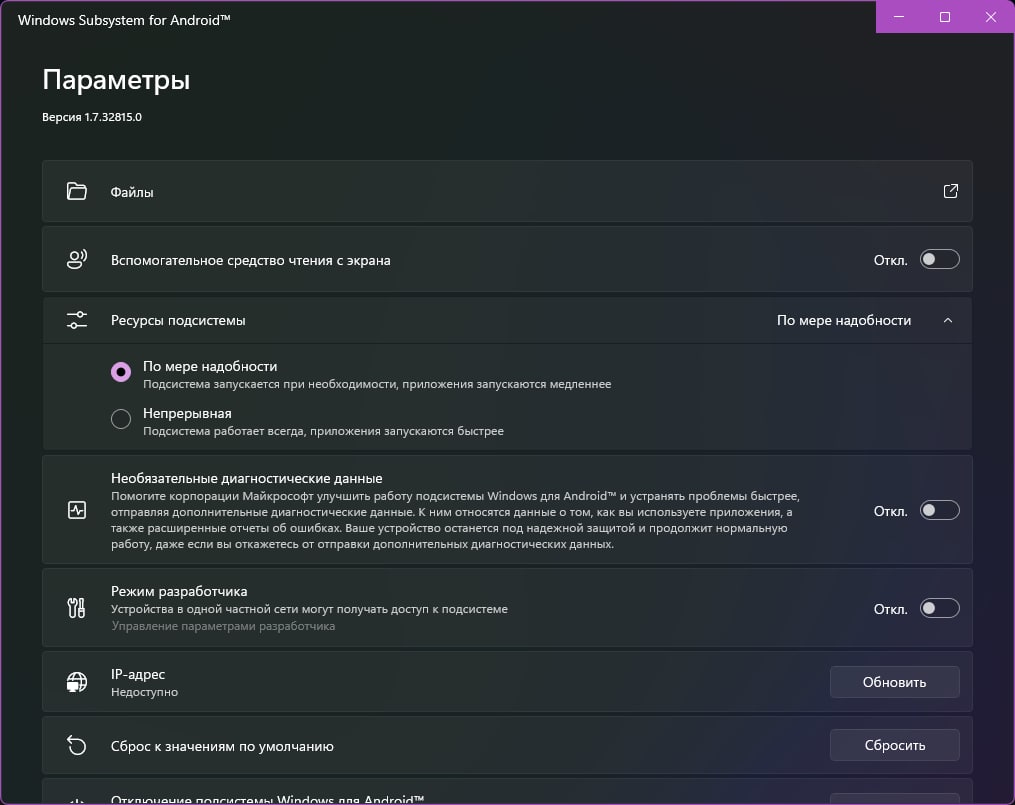
Task: Click the screen reader icon
Action: (77, 260)
